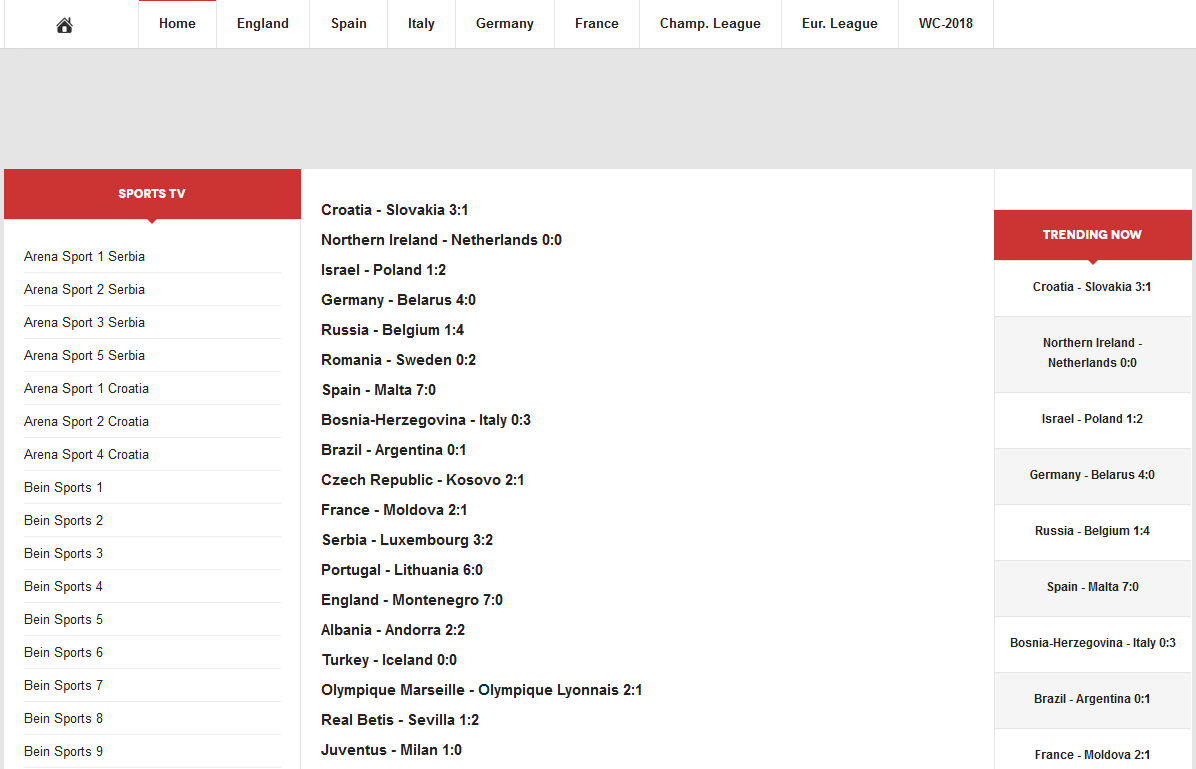Click the home icon in navigation bar
Viewport: 1196px width, 769px height.
(x=65, y=25)
